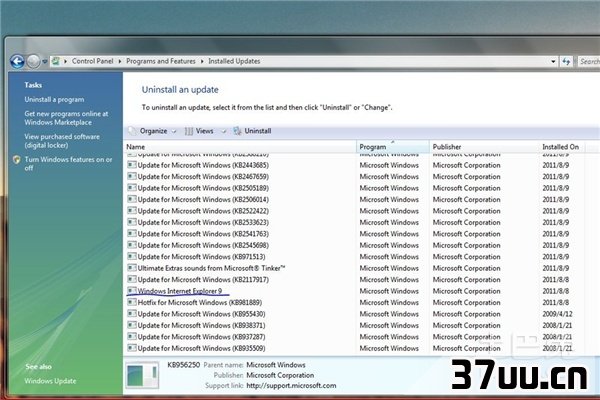Image resolution: width=600 pixels, height=400 pixels.
Task: Select Hotfix for Microsoft Windows KB981889
Action: [x=200, y=302]
